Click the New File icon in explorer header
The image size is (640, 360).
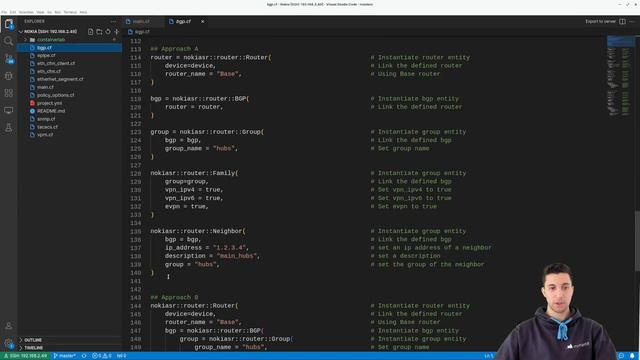[91, 31]
